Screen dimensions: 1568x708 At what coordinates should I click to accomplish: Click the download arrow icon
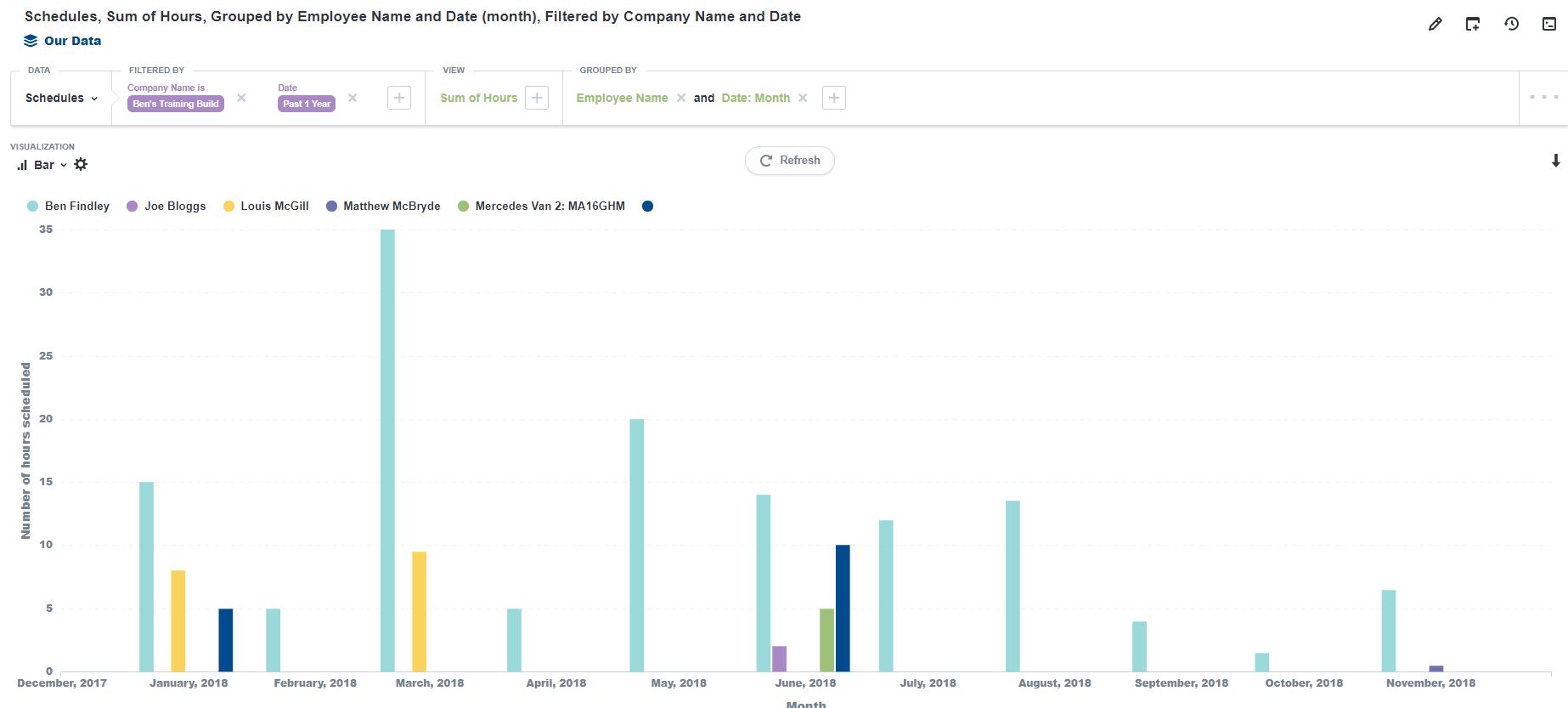[1555, 161]
